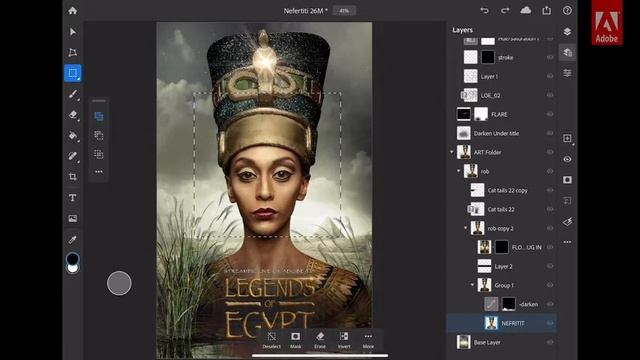Open the Nefertiti document title
640x360 pixels.
305,11
